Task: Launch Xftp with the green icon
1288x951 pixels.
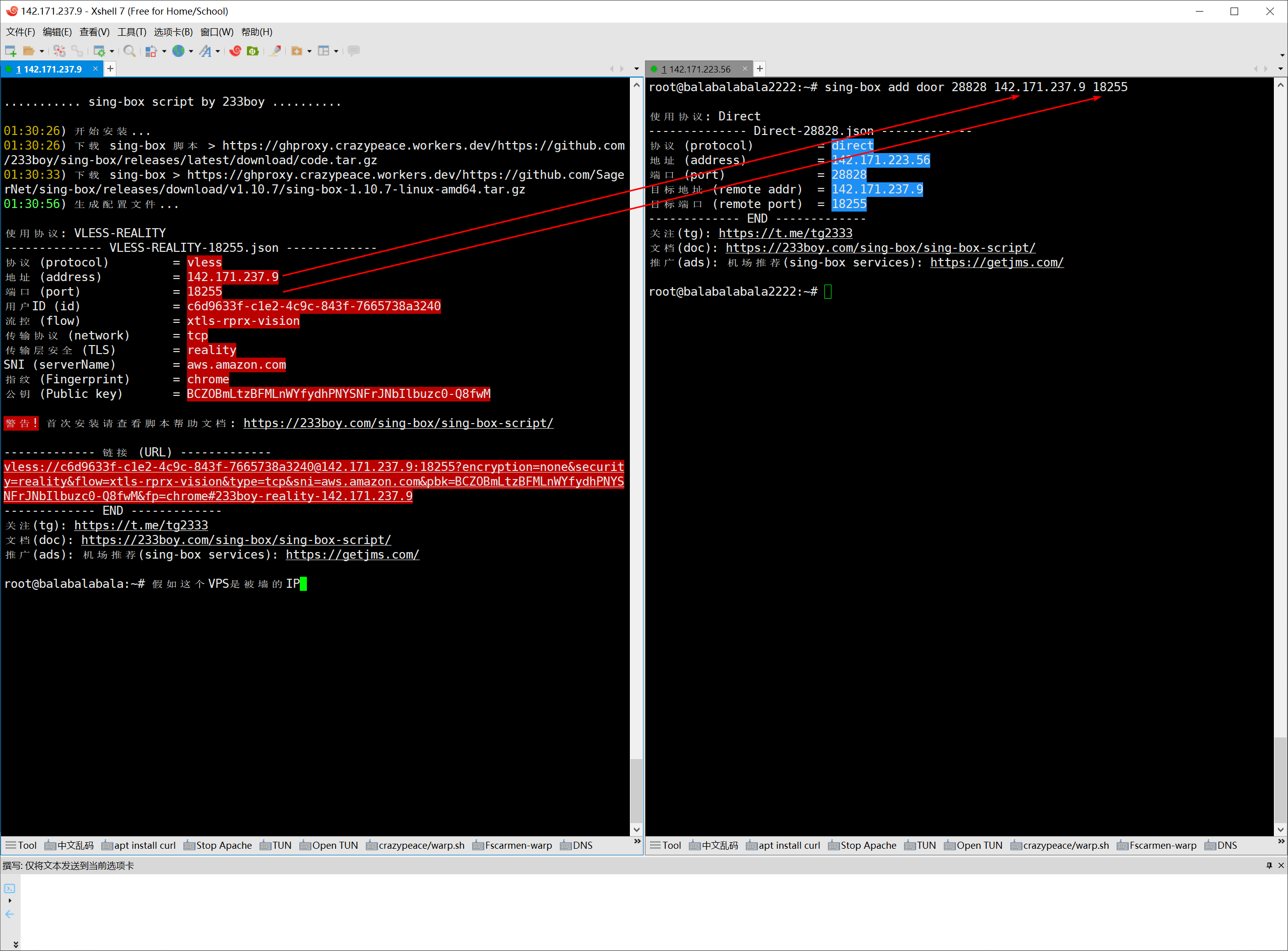Action: [x=252, y=51]
